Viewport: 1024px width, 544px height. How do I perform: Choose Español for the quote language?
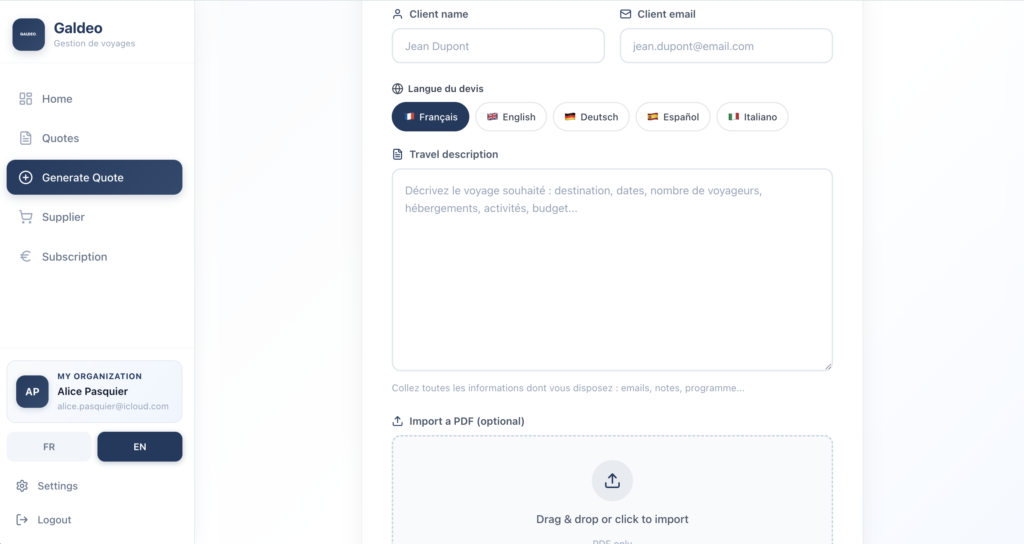(x=673, y=117)
